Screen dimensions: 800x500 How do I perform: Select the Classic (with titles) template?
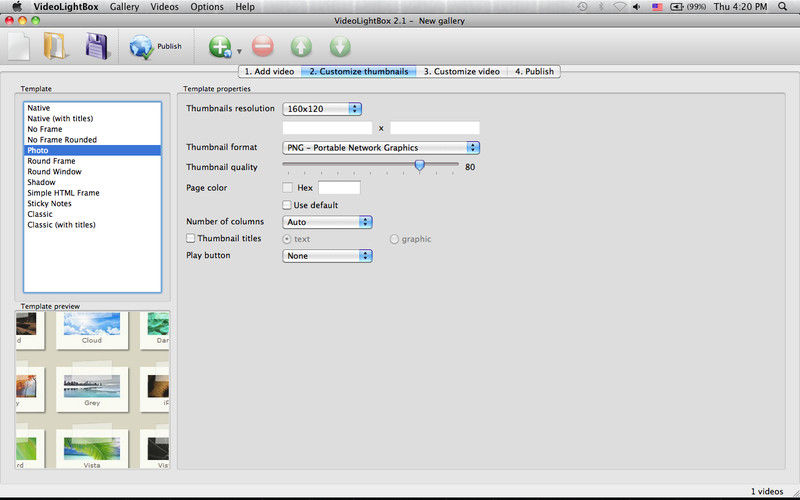point(92,224)
